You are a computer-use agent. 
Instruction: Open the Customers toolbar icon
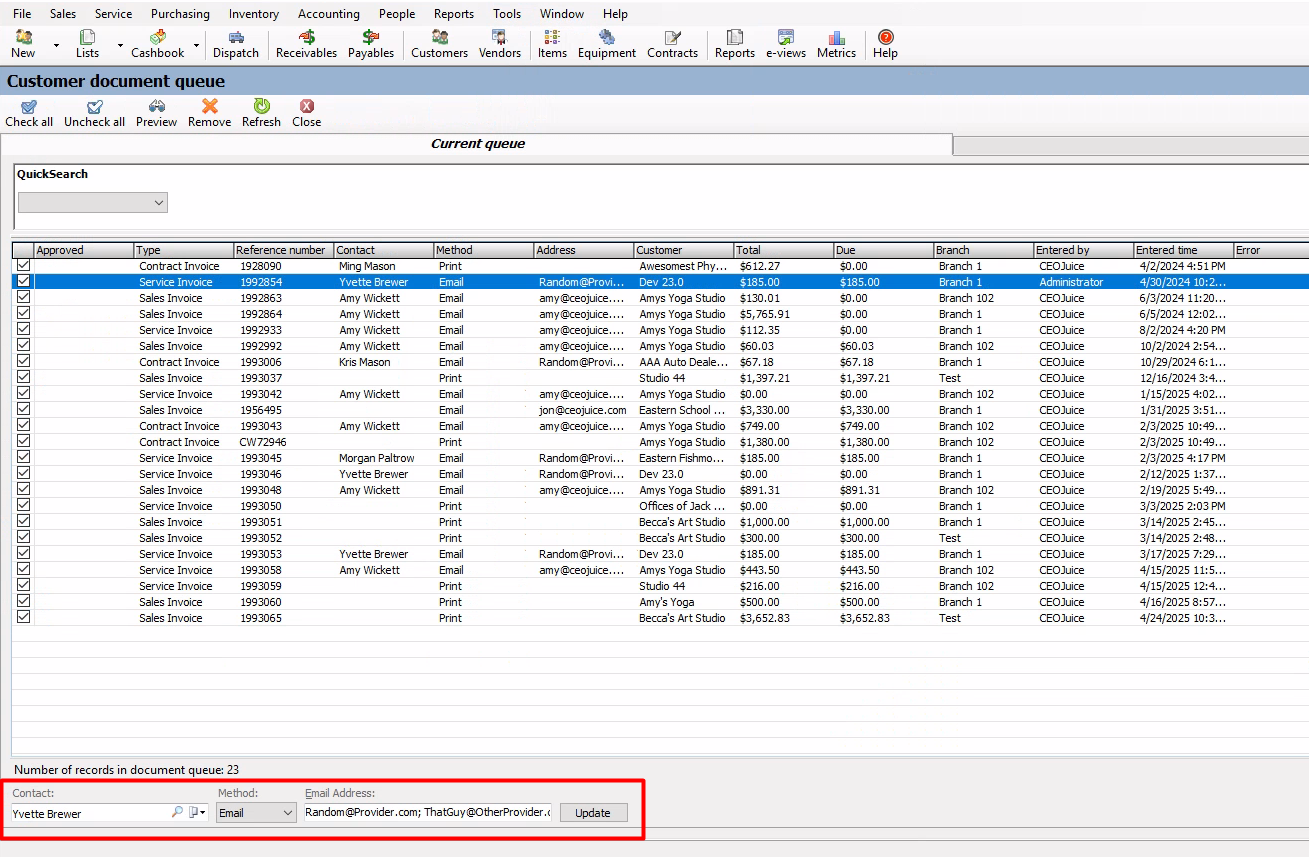pos(439,44)
